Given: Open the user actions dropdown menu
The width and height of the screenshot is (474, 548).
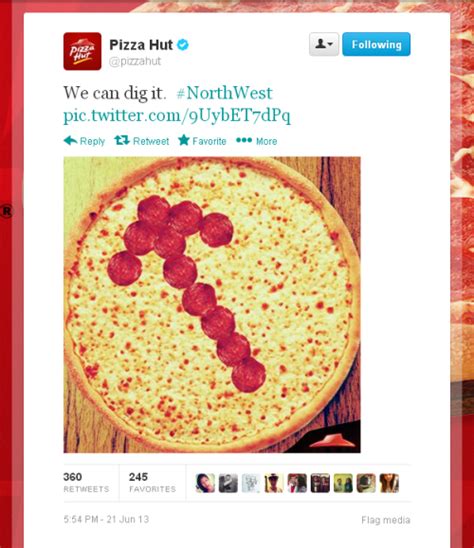Looking at the screenshot, I should pos(324,44).
